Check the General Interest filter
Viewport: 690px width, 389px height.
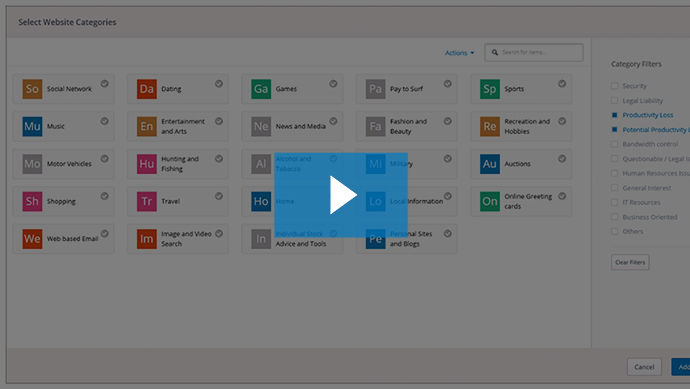pos(614,188)
